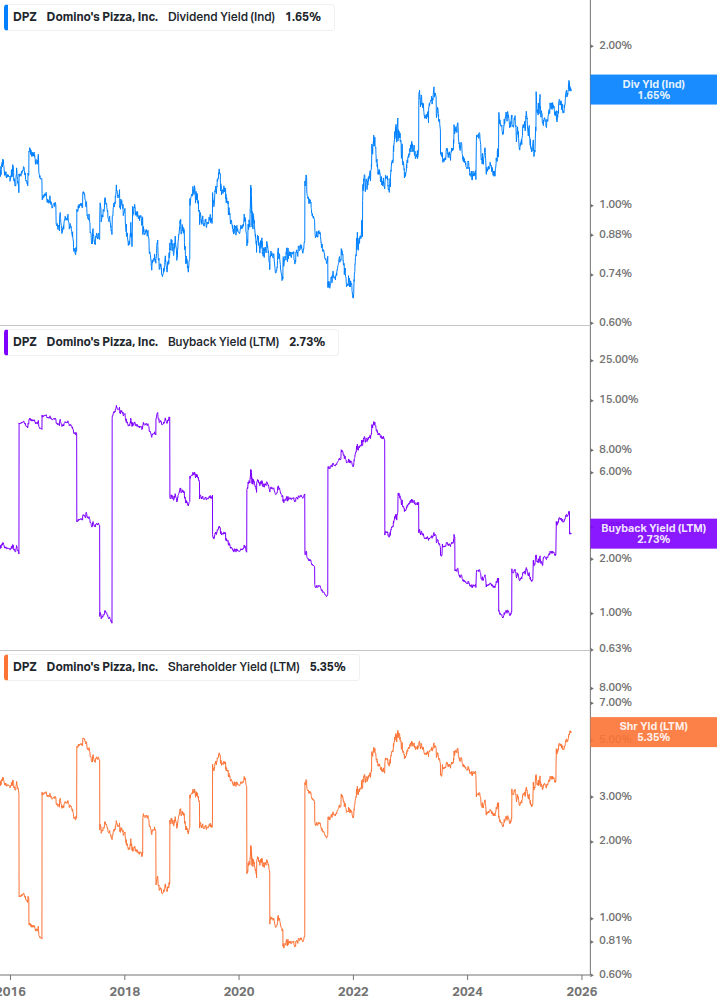Select the Dividend Yield (Ind) legend label
The height and width of the screenshot is (1005, 717).
222,17
